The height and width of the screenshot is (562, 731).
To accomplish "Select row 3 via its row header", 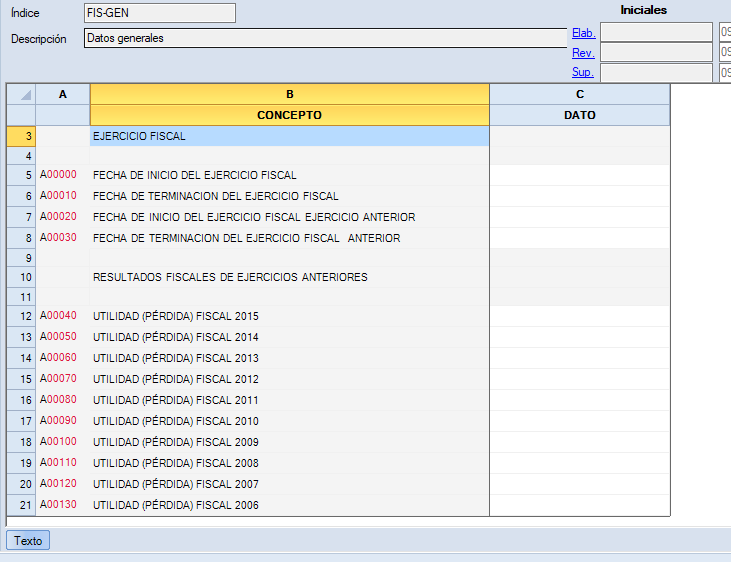I will coord(21,136).
